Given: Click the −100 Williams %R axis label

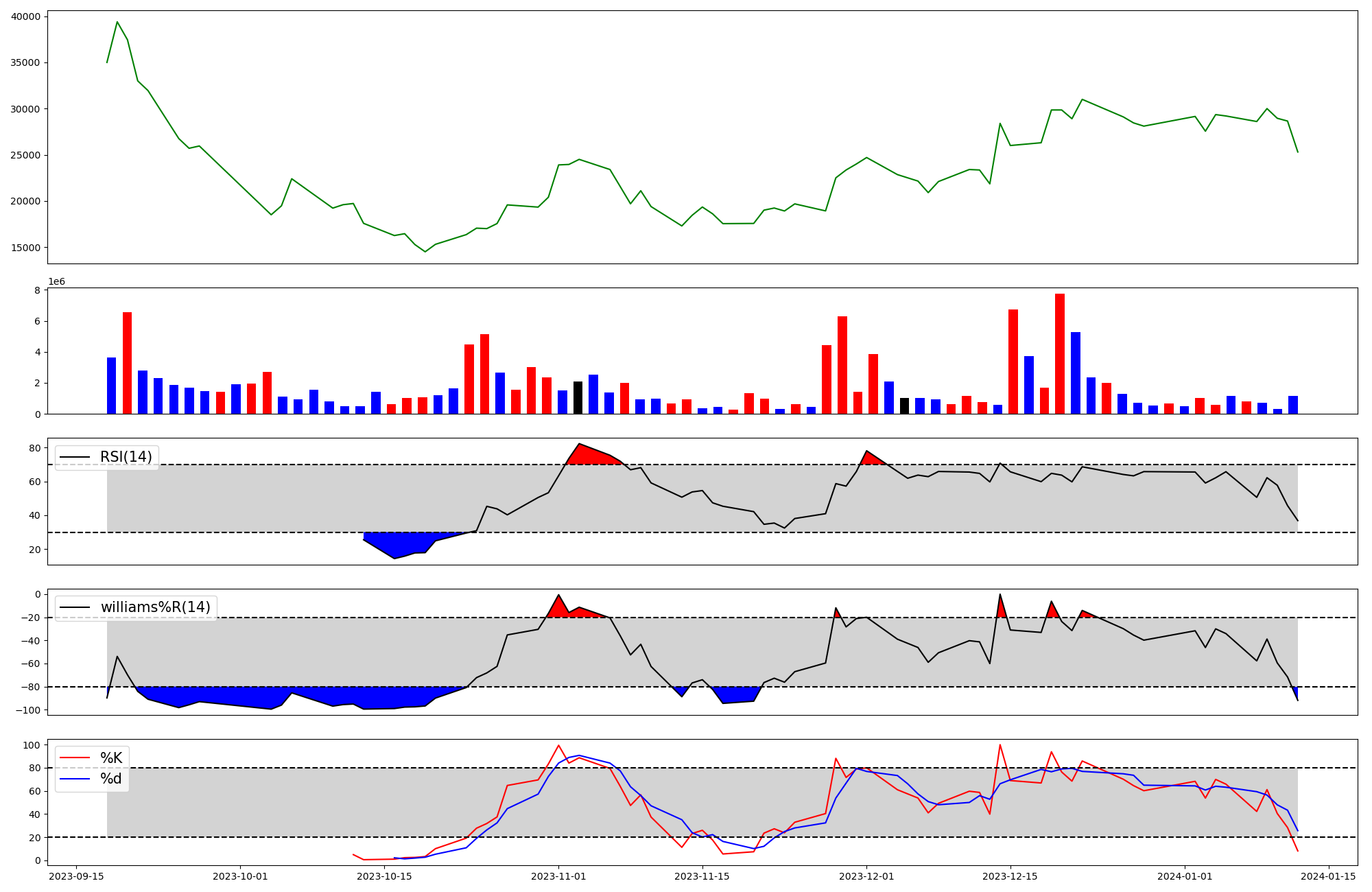Looking at the screenshot, I should pyautogui.click(x=29, y=710).
